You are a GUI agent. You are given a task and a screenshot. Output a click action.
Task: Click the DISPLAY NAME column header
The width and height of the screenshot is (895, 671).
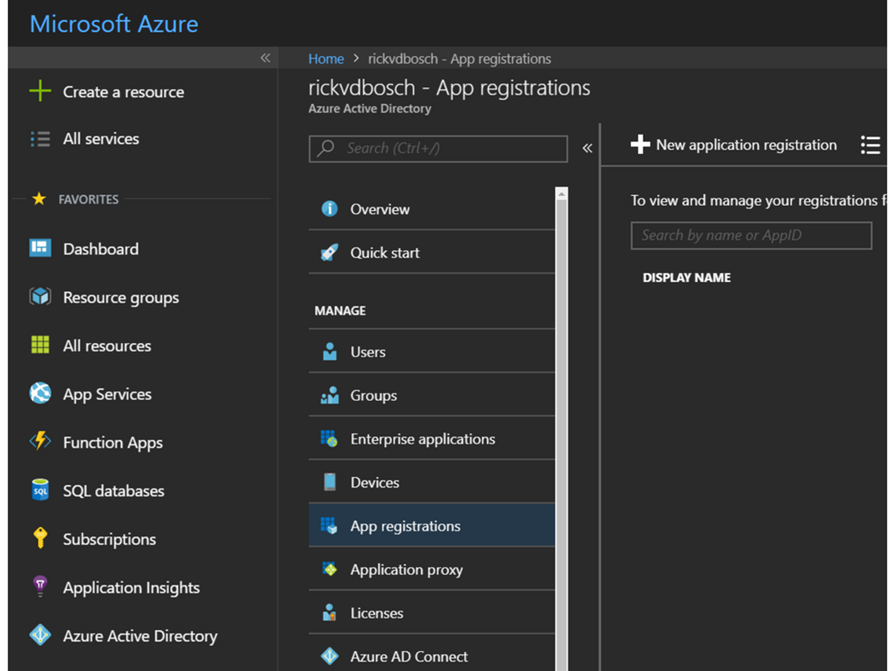point(687,277)
